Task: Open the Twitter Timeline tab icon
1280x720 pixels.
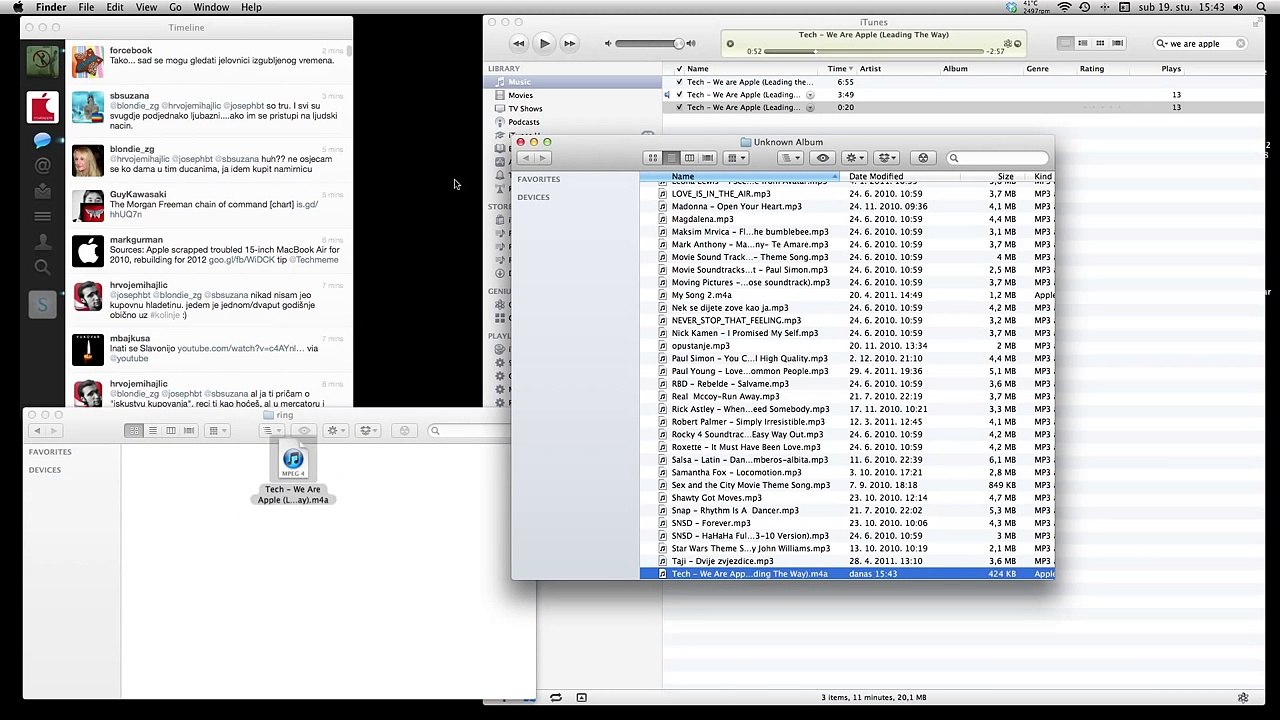Action: pyautogui.click(x=42, y=141)
